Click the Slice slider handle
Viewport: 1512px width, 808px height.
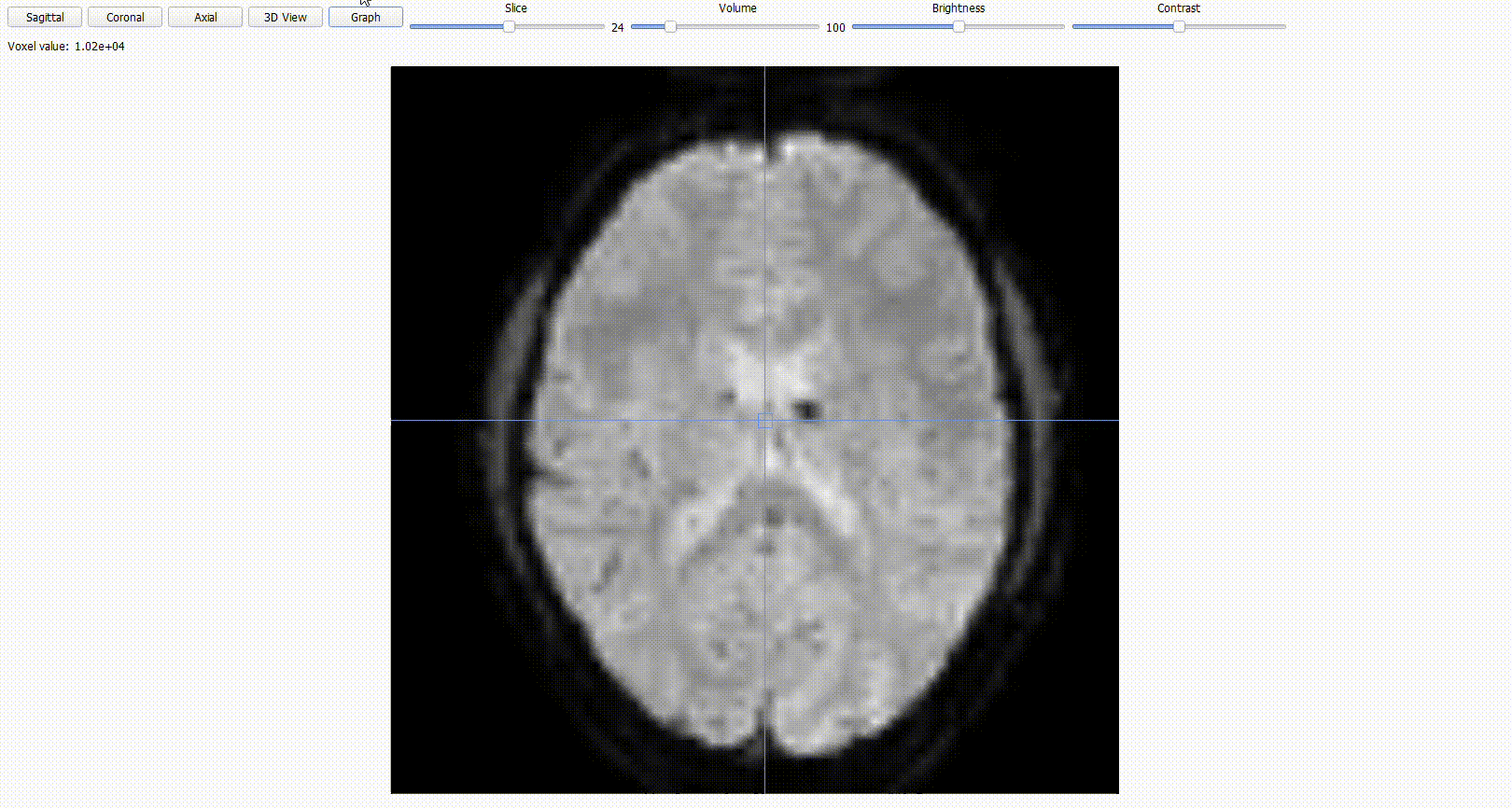pyautogui.click(x=509, y=27)
